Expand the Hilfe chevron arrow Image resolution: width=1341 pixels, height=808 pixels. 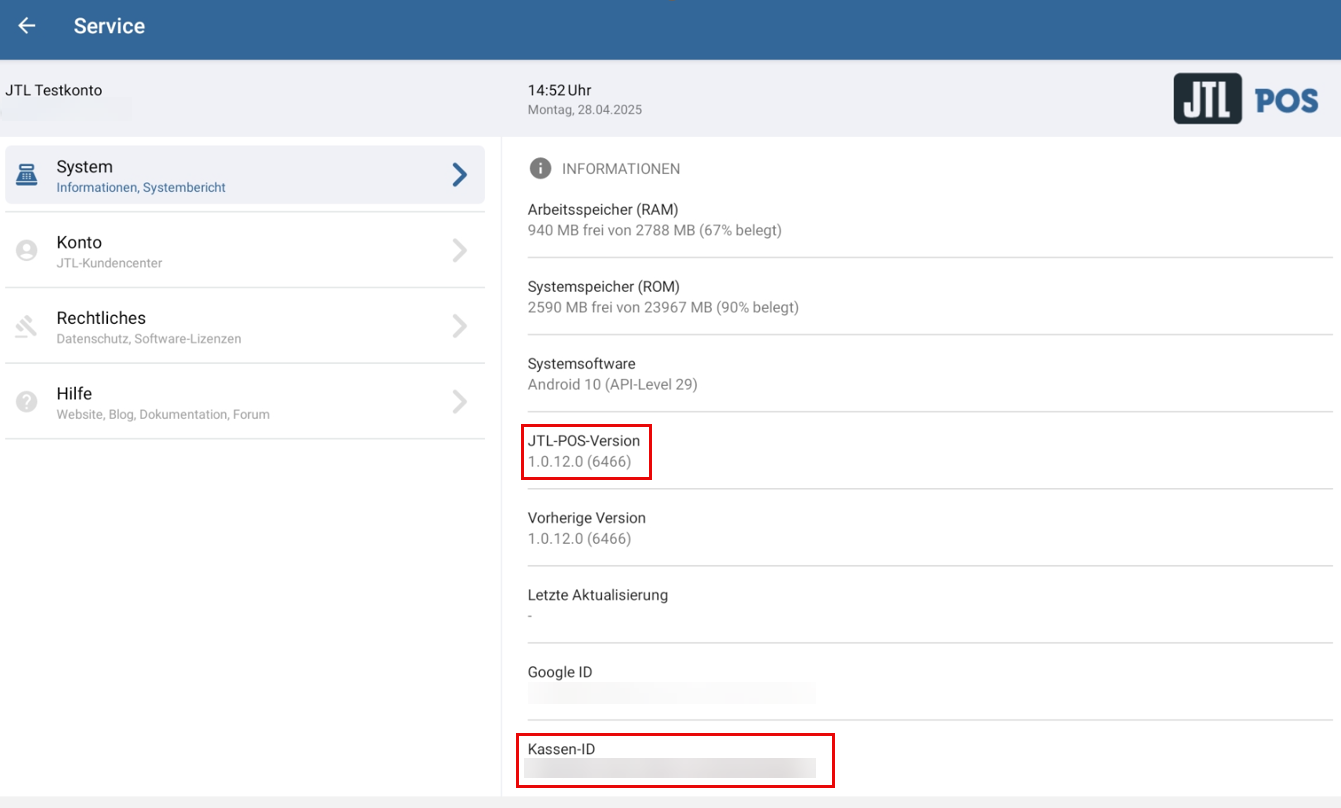tap(459, 402)
